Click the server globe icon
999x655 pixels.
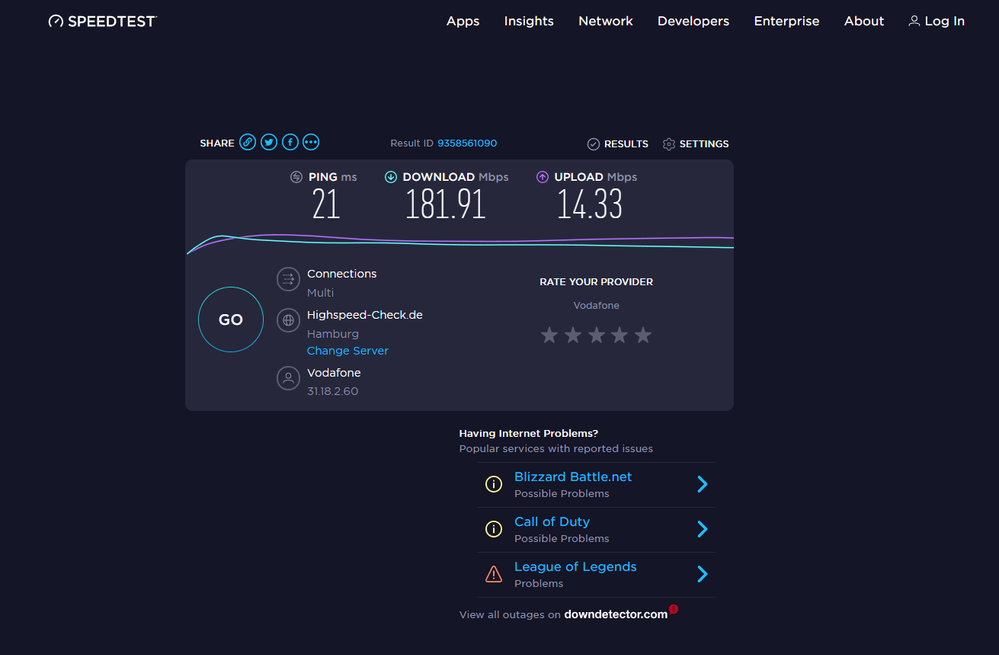point(288,320)
